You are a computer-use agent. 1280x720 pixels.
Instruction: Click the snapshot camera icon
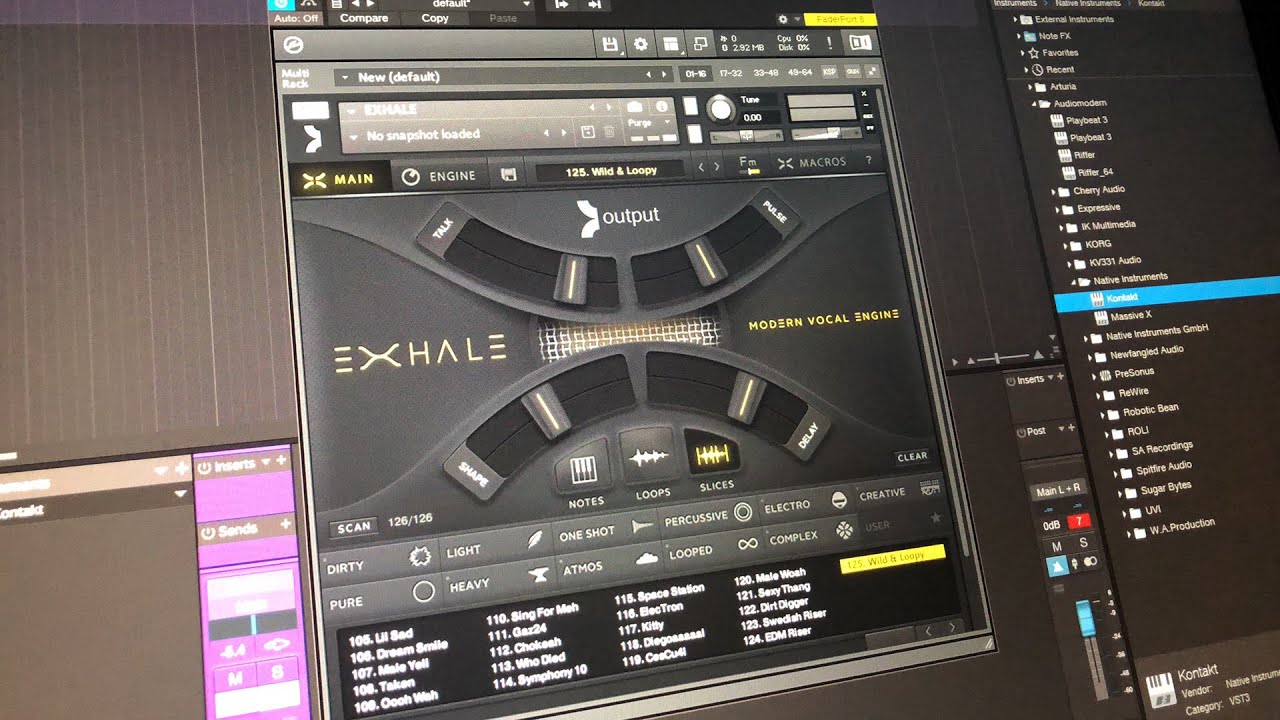(x=634, y=107)
